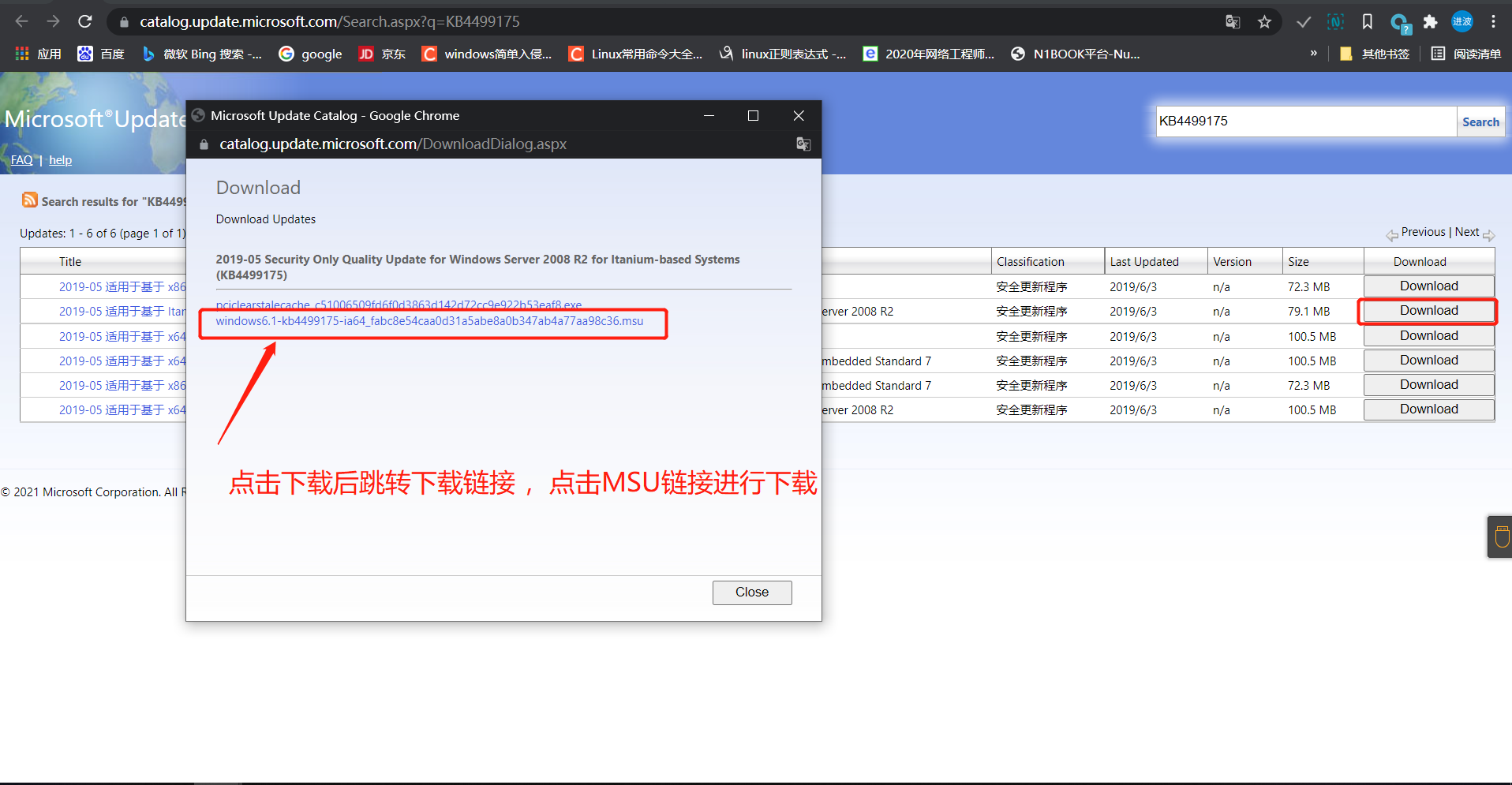
Task: Open translate icon in main address bar
Action: 1233,22
